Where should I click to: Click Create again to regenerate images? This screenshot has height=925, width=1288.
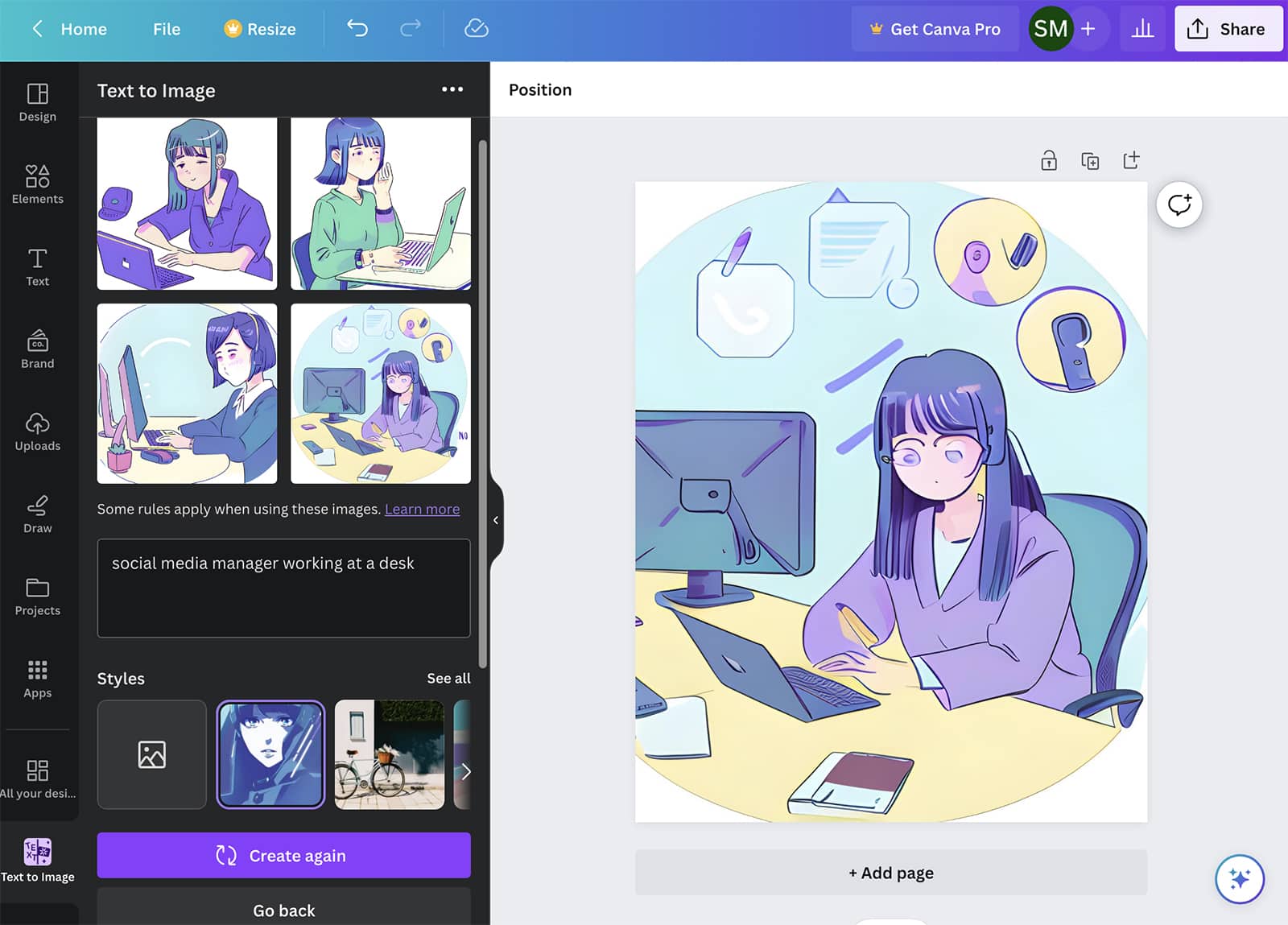[x=284, y=855]
